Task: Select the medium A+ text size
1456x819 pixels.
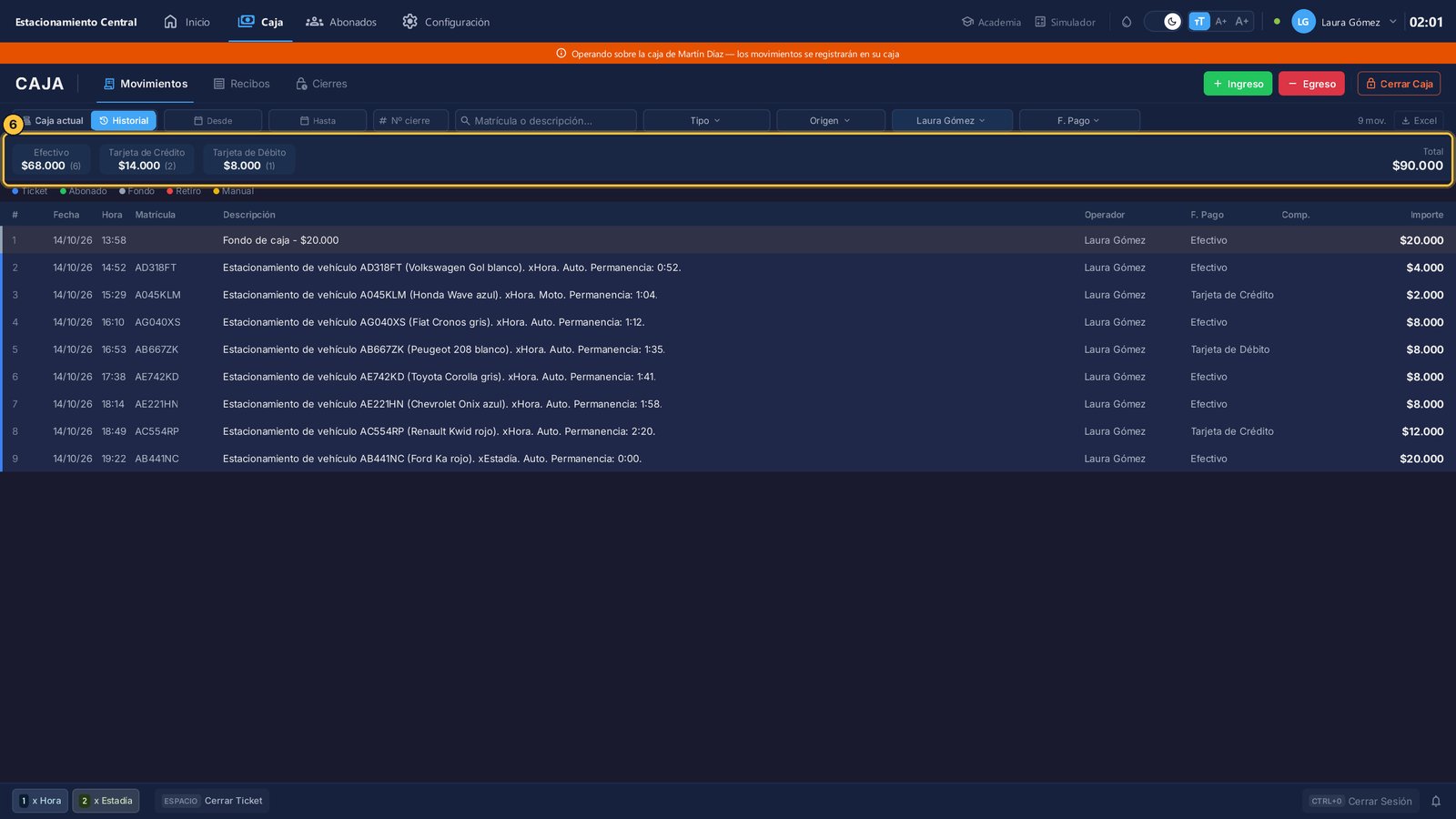Action: click(x=1221, y=22)
